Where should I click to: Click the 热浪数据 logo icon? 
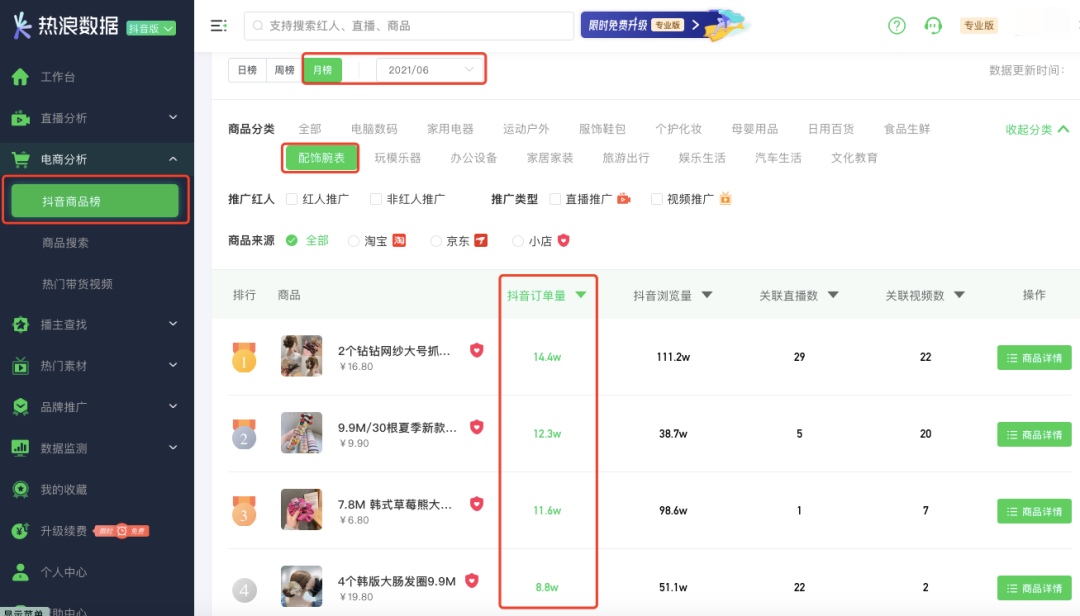point(22,25)
